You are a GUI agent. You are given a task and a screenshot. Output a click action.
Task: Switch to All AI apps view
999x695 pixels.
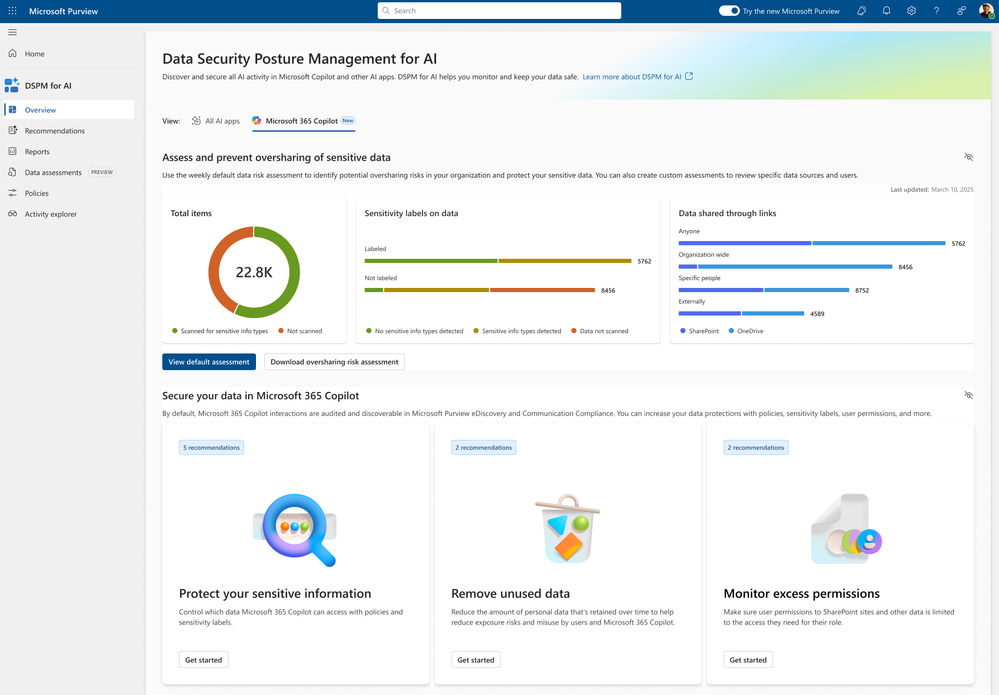coord(216,120)
